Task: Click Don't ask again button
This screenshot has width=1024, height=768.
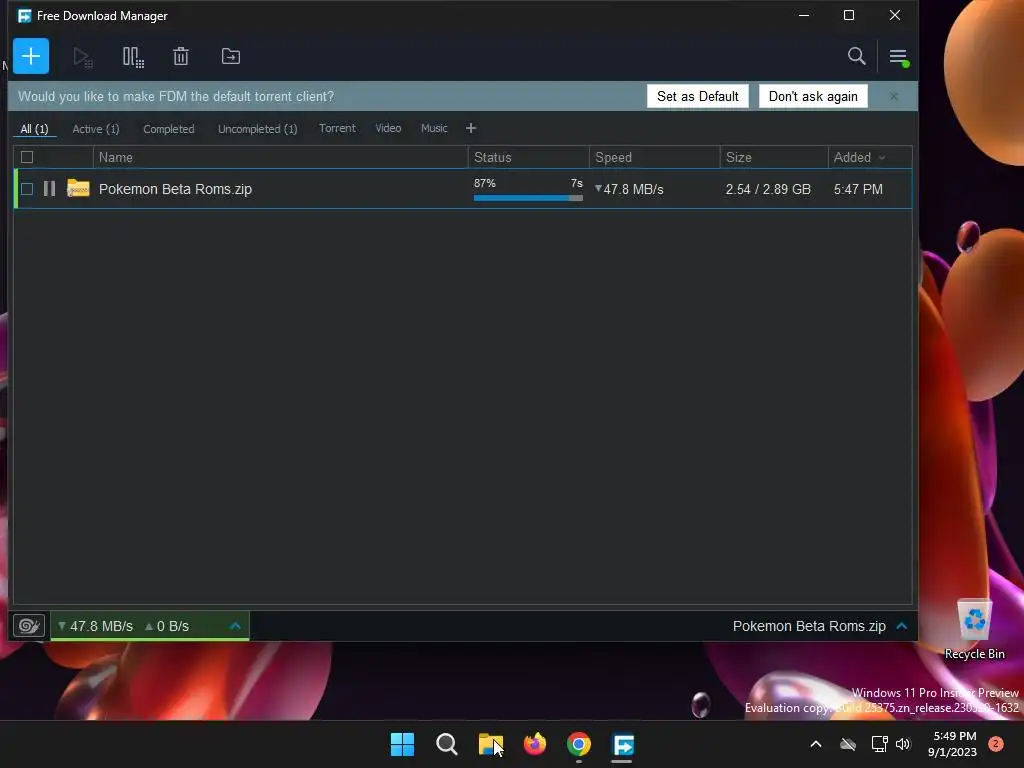Action: pos(813,96)
